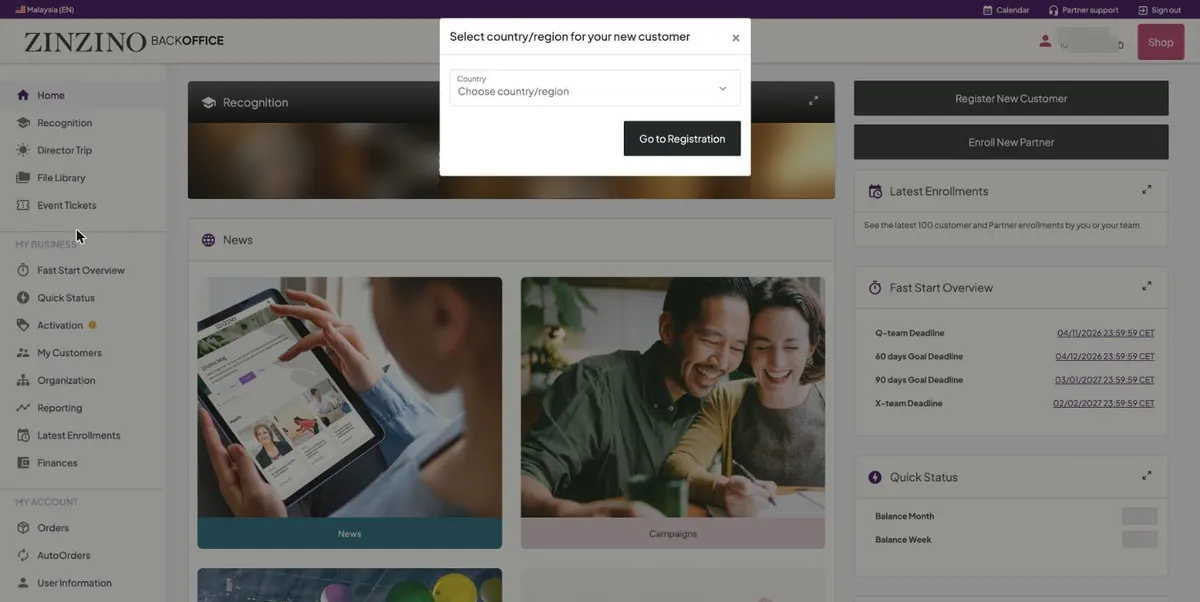Open the Shop button
Screen dimensions: 1200x602
pos(1161,42)
